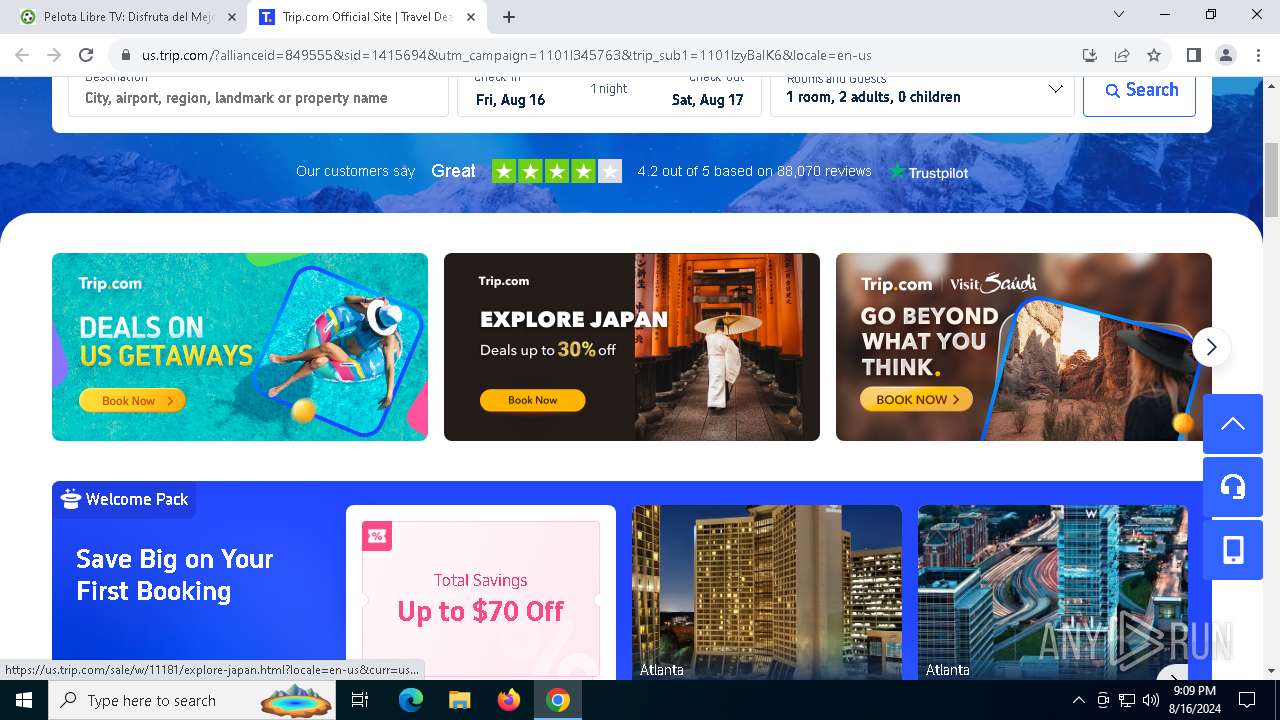The height and width of the screenshot is (720, 1280).
Task: Open check-out date Sat, Aug 17
Action: (x=707, y=99)
